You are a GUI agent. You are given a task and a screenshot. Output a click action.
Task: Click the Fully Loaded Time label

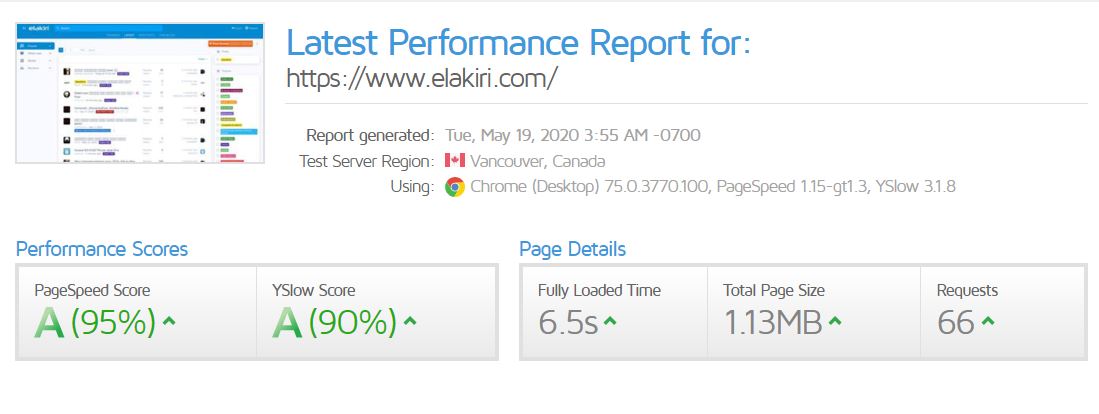click(599, 290)
